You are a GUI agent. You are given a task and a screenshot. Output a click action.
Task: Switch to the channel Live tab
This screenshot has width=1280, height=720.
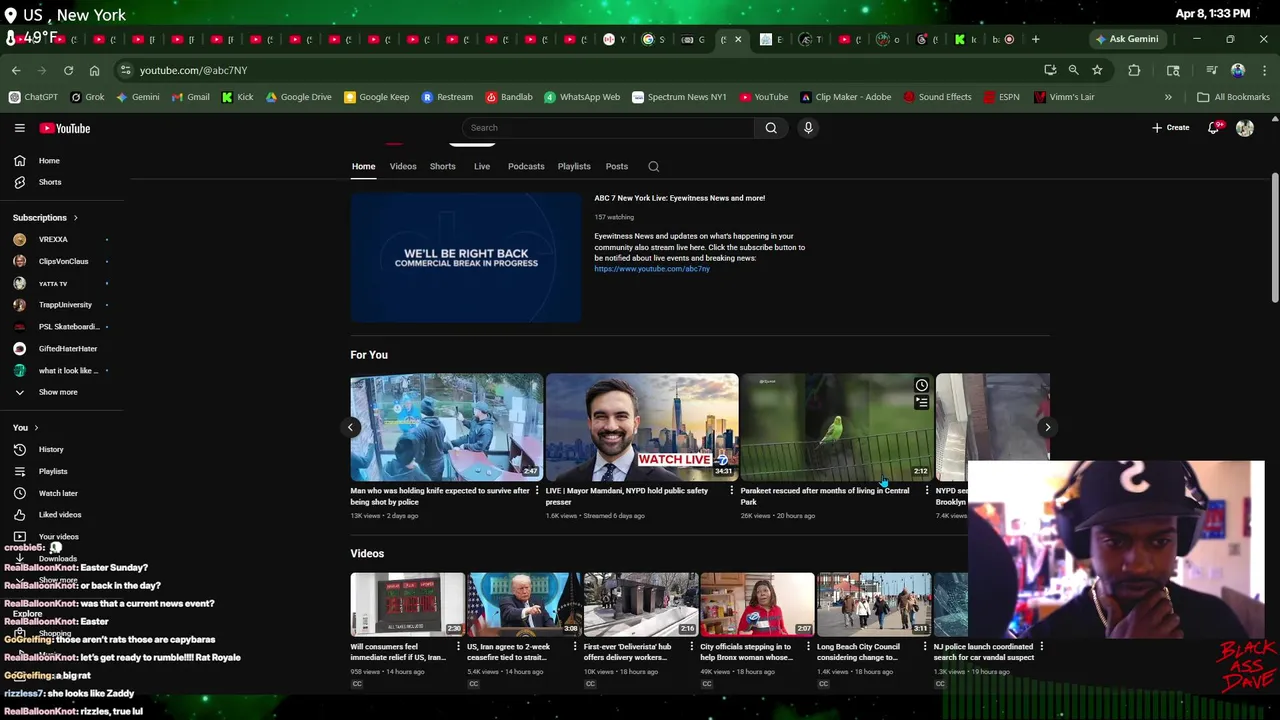(x=482, y=166)
